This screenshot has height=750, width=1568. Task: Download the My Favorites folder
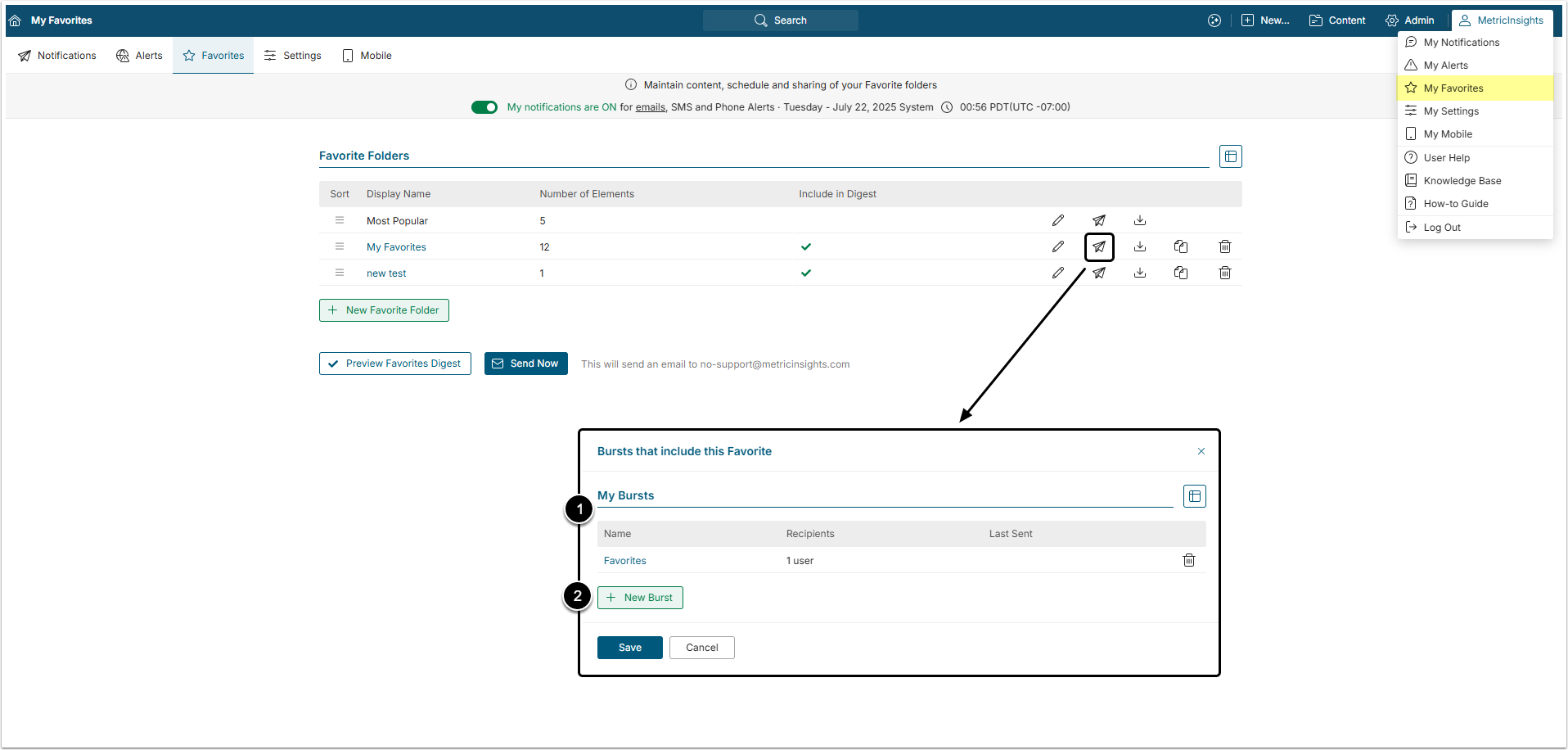coord(1140,246)
